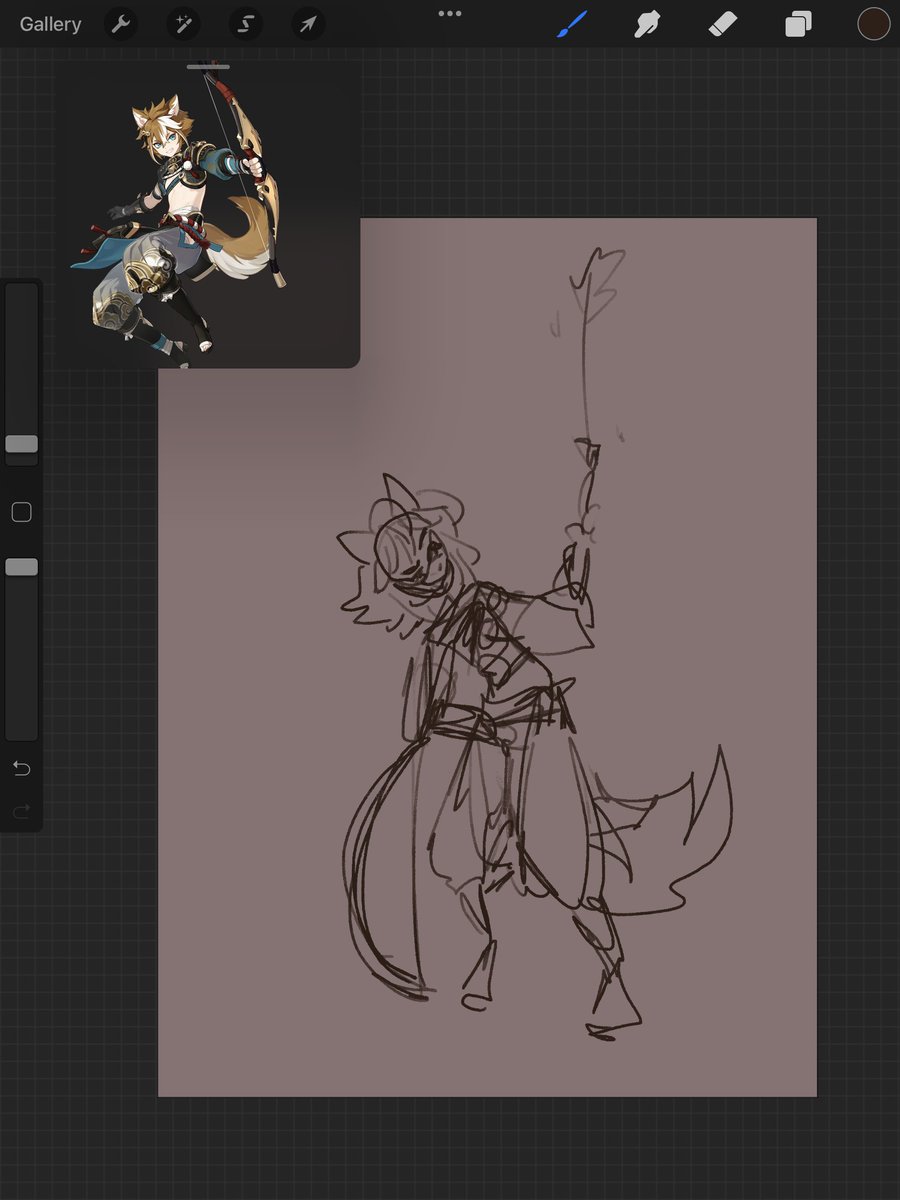Screen dimensions: 900x1200
Task: Open the Layers panel
Action: coord(798,24)
